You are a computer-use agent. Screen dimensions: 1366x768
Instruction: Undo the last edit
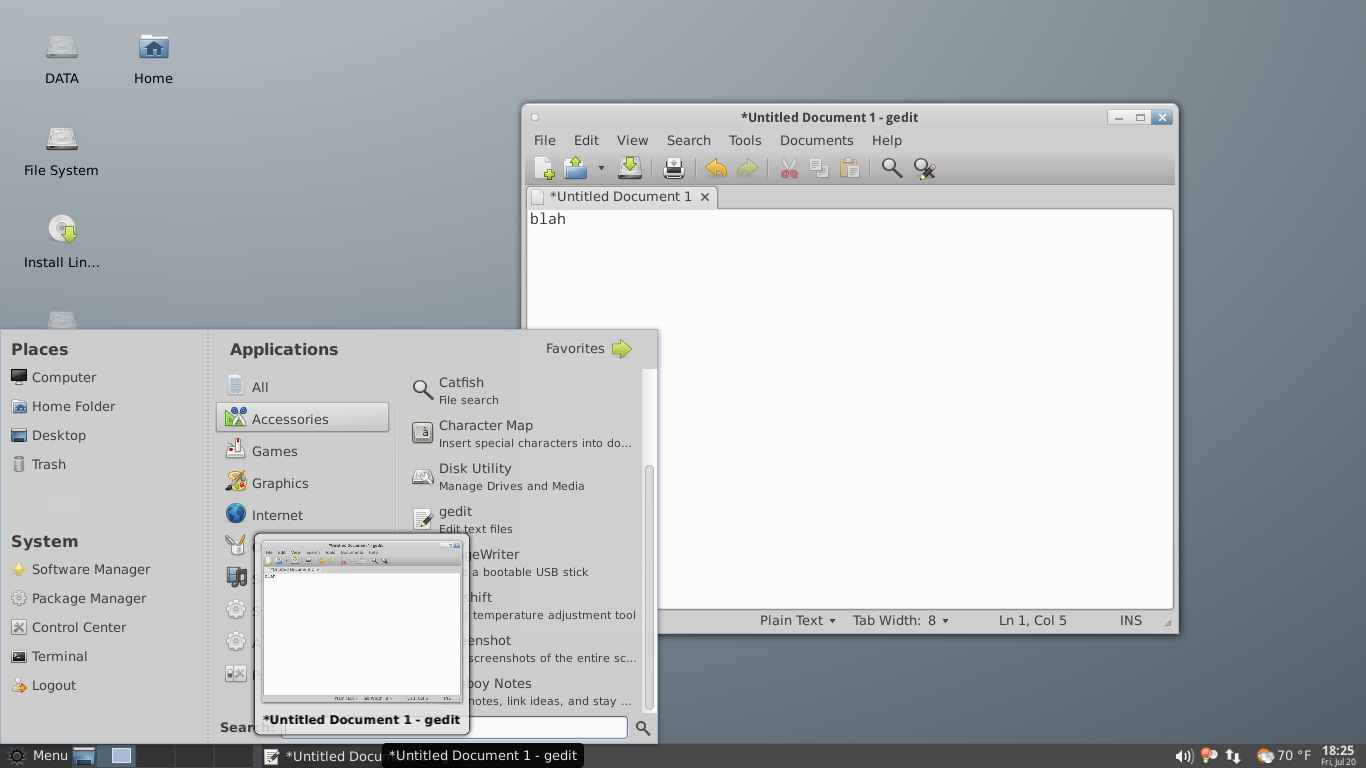(717, 168)
